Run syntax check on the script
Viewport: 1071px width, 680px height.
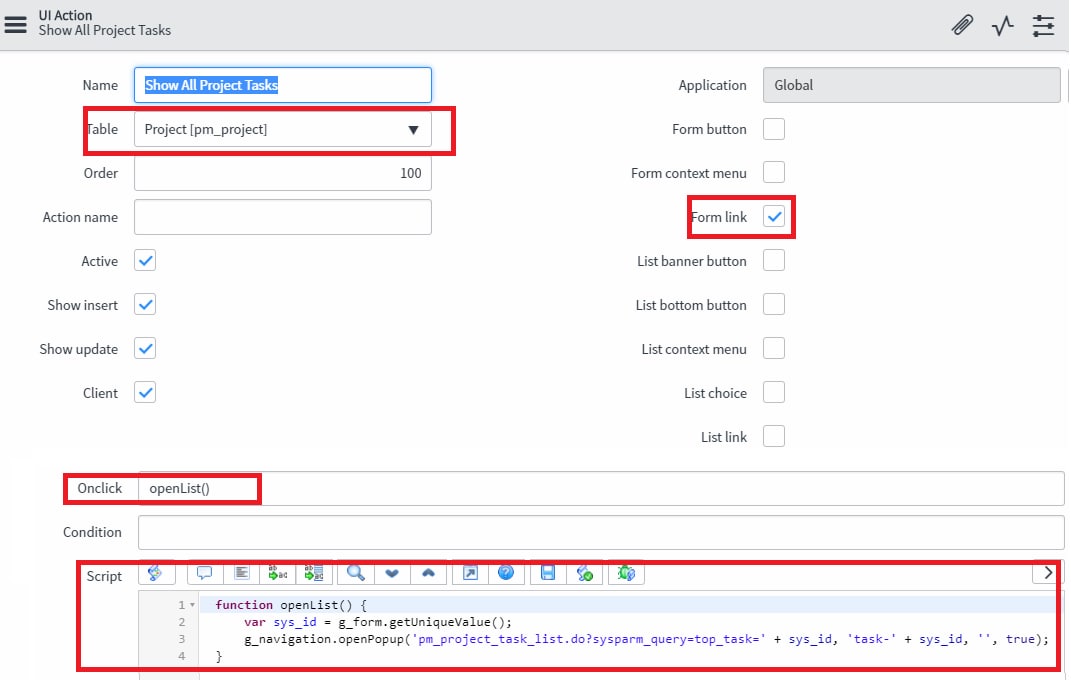[x=585, y=572]
